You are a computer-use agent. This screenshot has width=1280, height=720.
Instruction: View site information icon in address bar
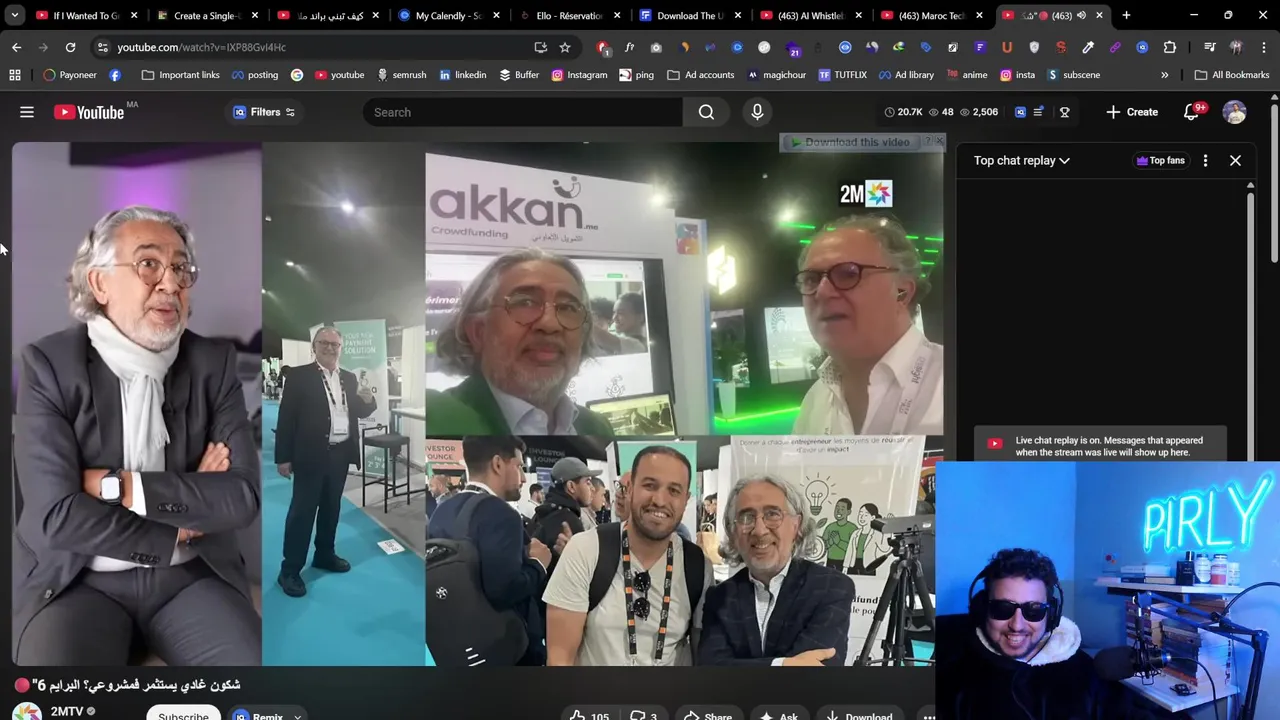102,47
